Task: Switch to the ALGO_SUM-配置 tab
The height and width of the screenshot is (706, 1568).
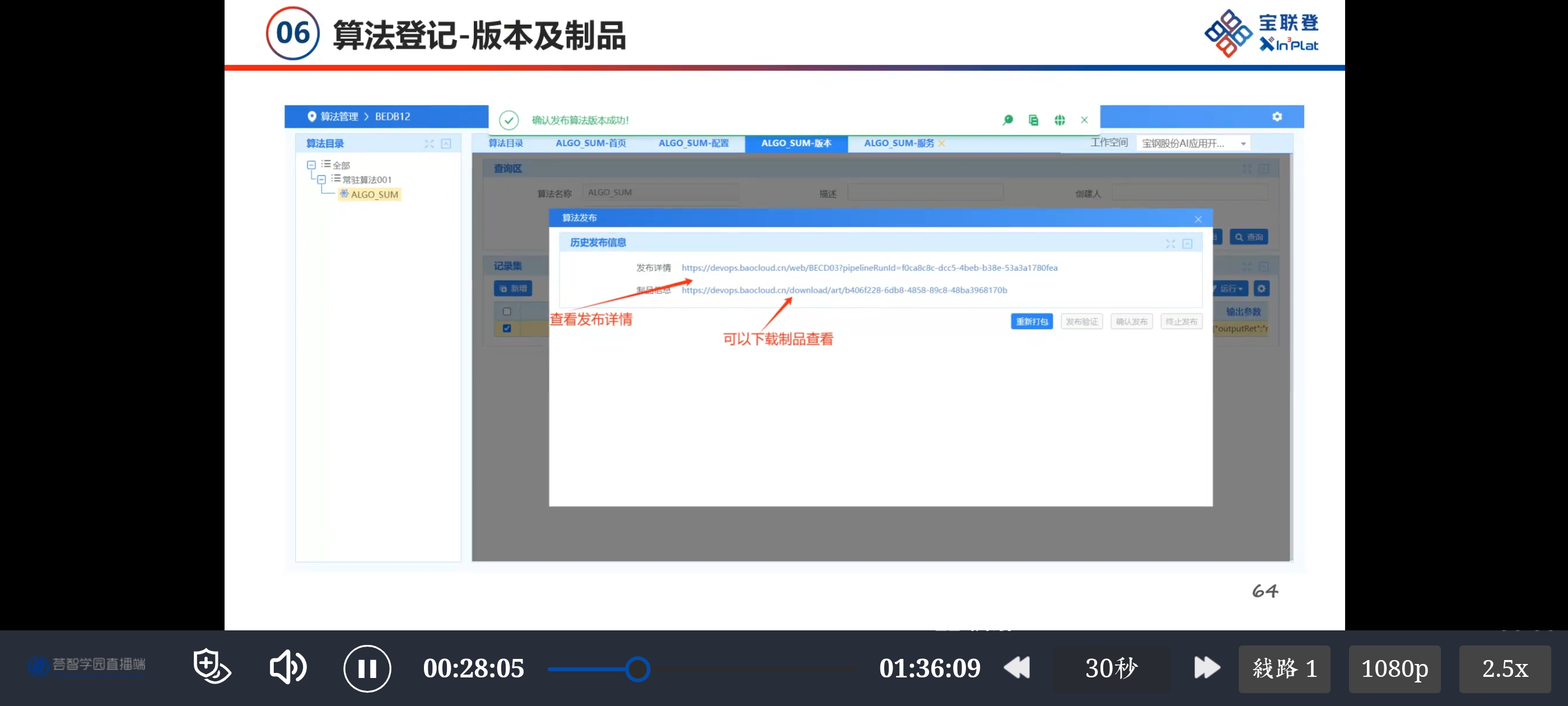Action: coord(693,143)
